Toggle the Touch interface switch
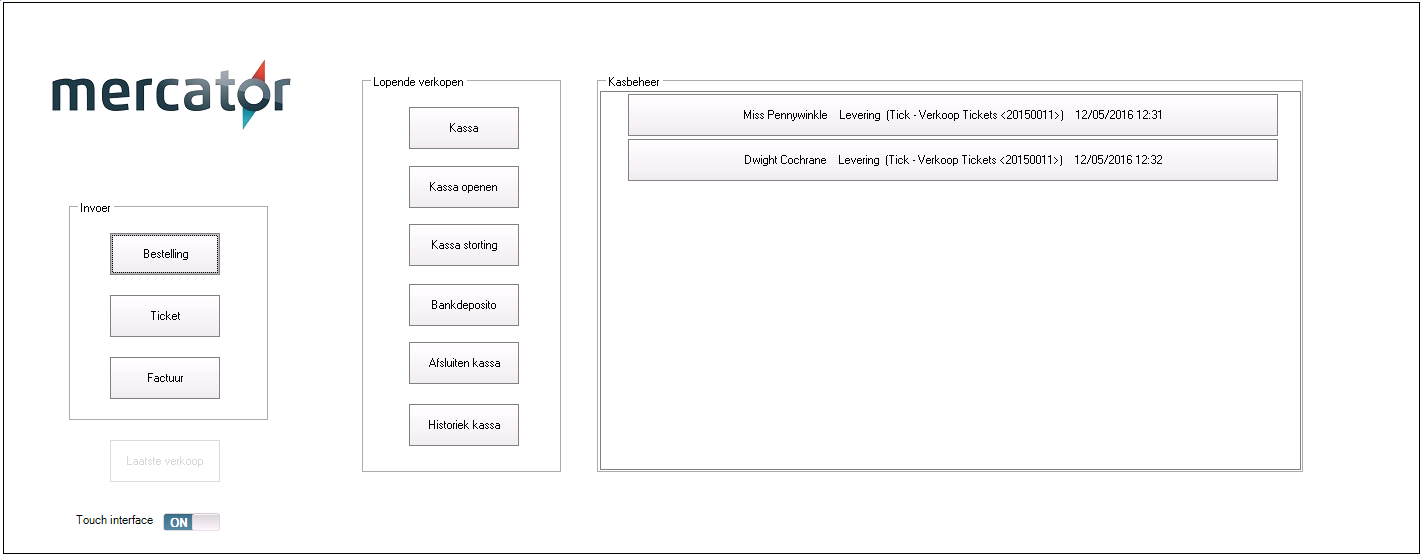Screen dimensions: 1423x558 191,522
